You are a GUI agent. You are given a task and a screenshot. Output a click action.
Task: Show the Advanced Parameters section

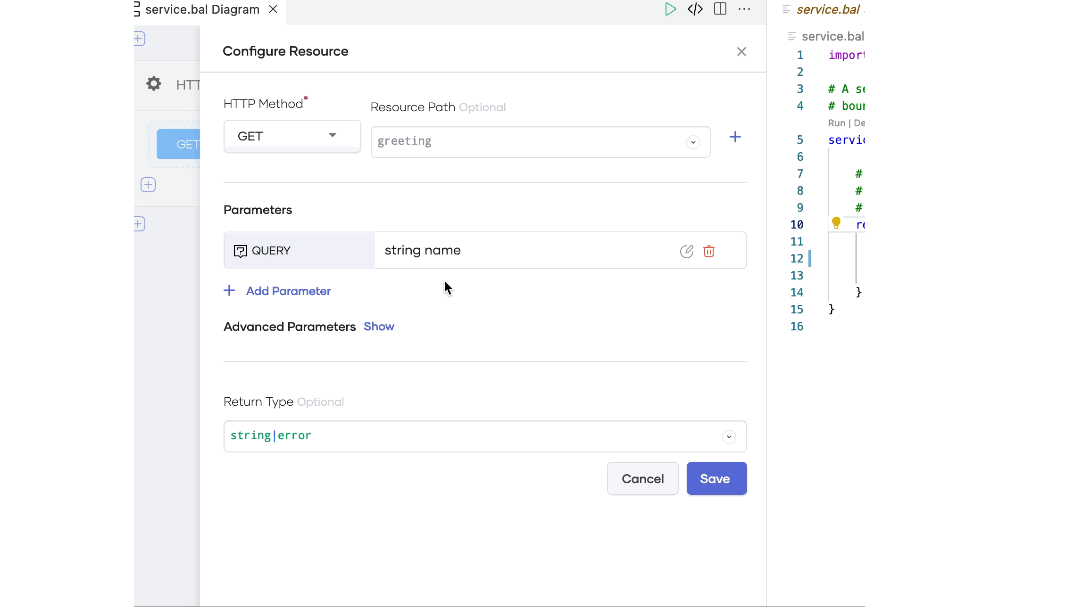pos(379,326)
